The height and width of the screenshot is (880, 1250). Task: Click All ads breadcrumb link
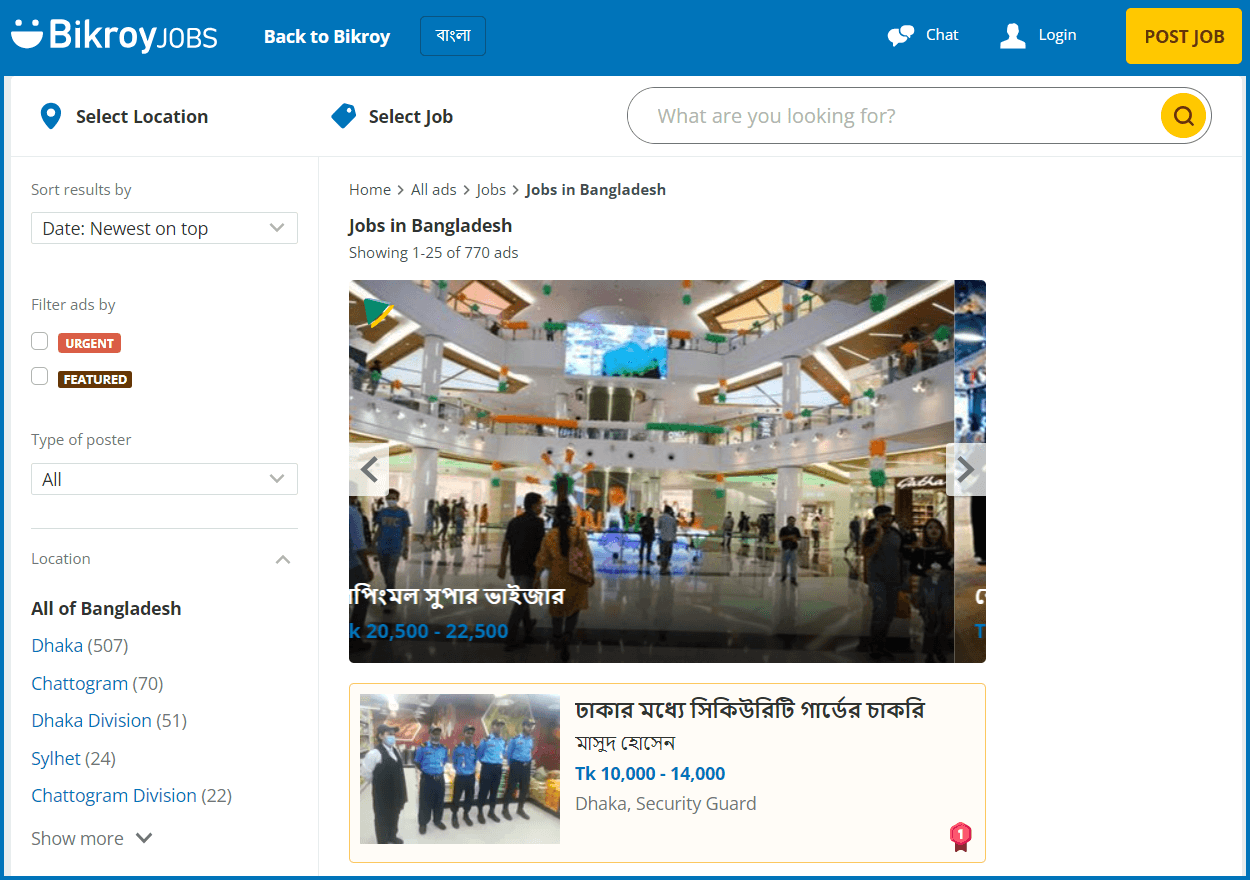434,189
